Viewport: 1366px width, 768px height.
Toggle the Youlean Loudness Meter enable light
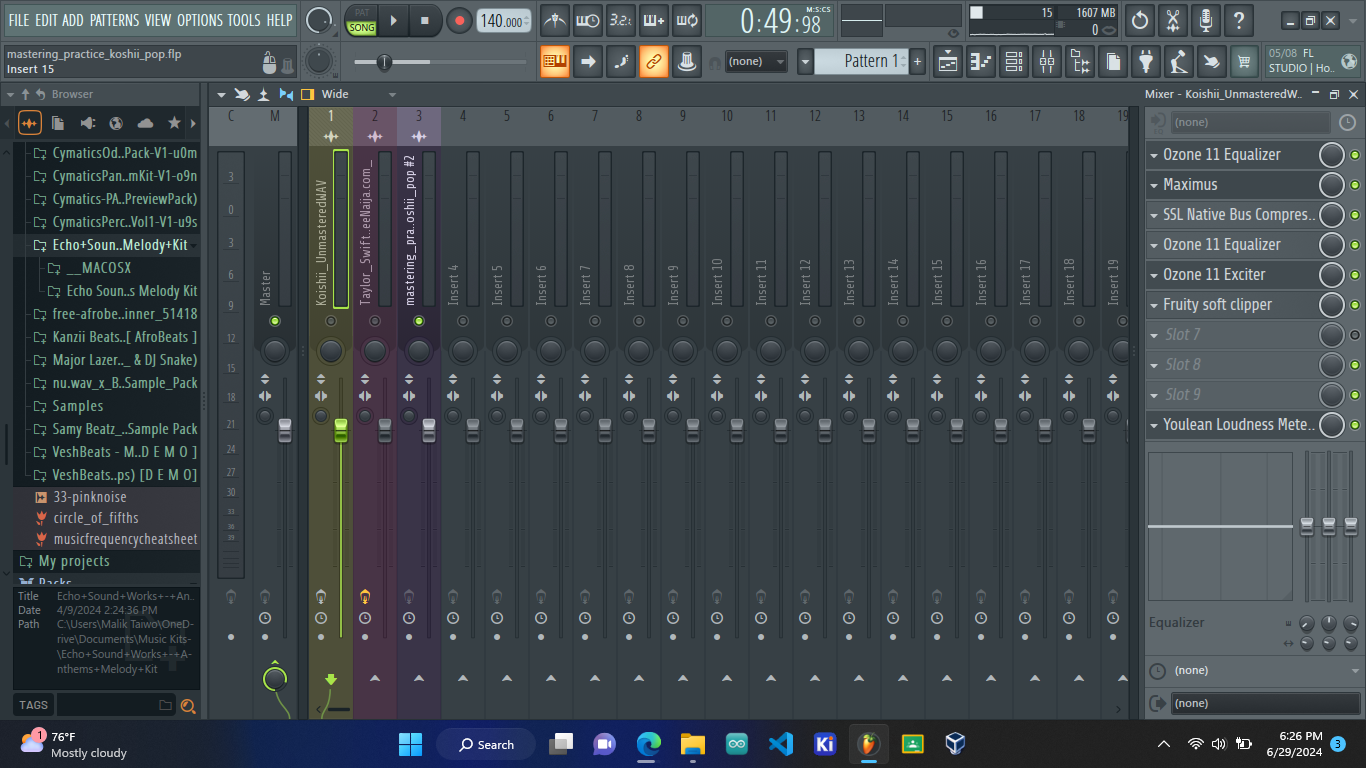click(1355, 425)
